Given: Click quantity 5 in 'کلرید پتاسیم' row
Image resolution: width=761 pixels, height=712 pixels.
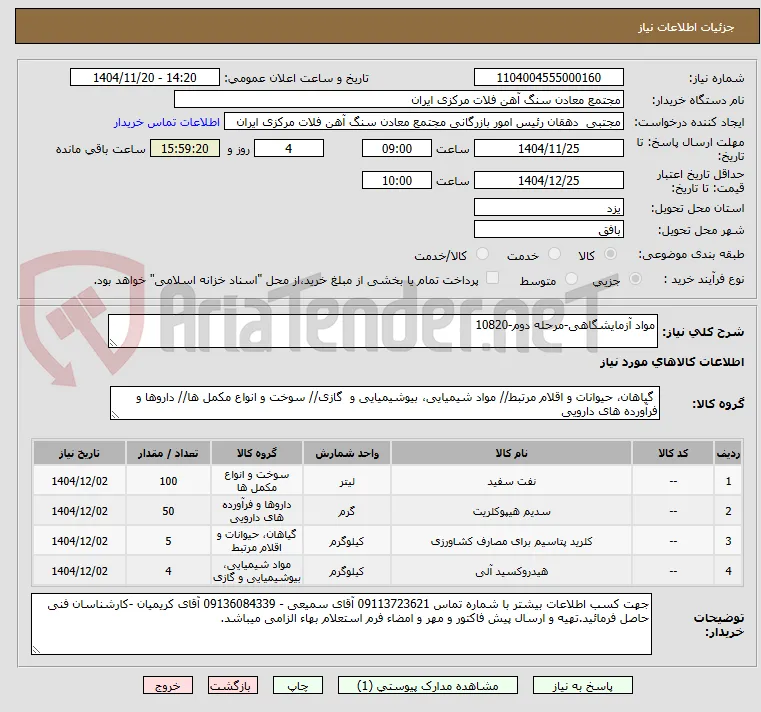Looking at the screenshot, I should pos(168,541).
